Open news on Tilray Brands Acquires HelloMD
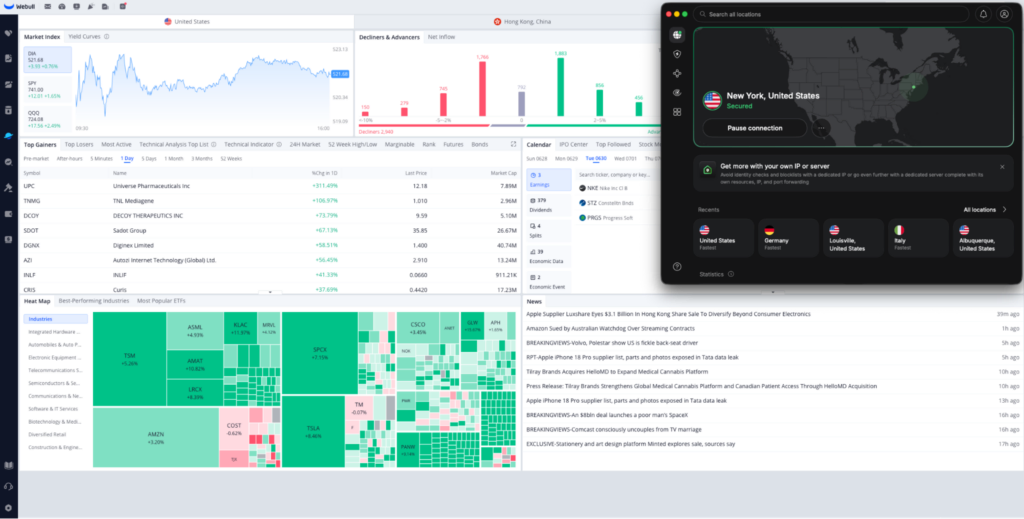This screenshot has width=1024, height=519. (x=617, y=371)
